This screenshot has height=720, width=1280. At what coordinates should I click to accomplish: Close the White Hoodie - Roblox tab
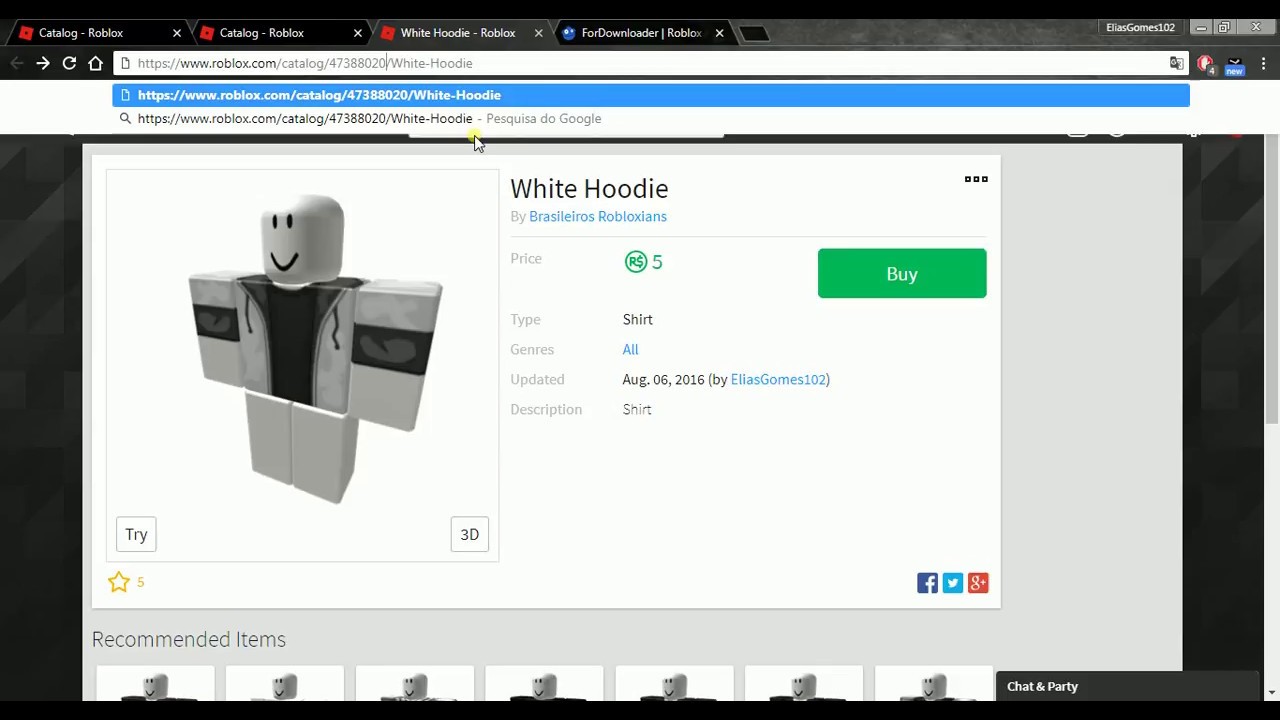click(x=538, y=33)
